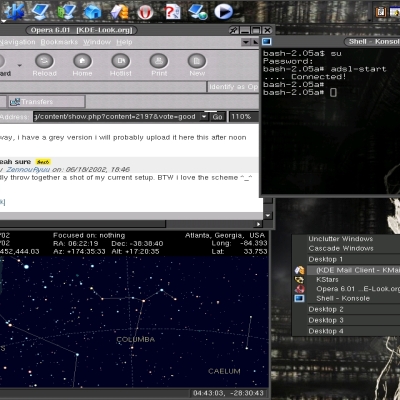This screenshot has width=400, height=400.
Task: Click the 'RA: 06:22:19' value in KStars
Action: pyautogui.click(x=76, y=243)
